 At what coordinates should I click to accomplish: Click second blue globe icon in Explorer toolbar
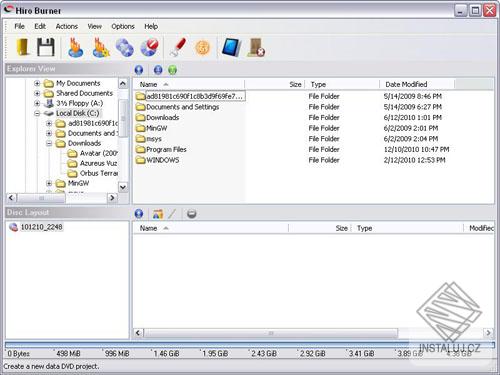[x=158, y=70]
